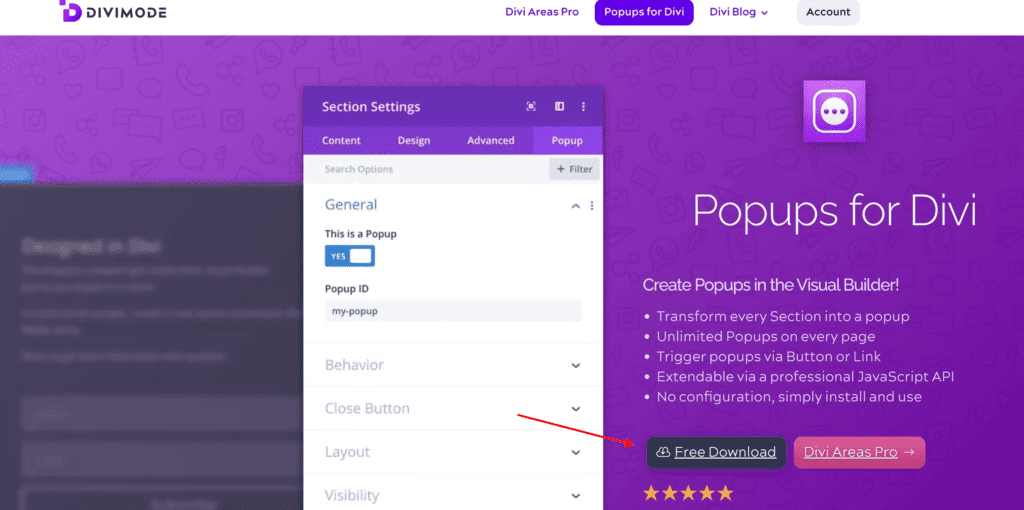
Task: Click the Section Settings title
Action: pyautogui.click(x=371, y=107)
